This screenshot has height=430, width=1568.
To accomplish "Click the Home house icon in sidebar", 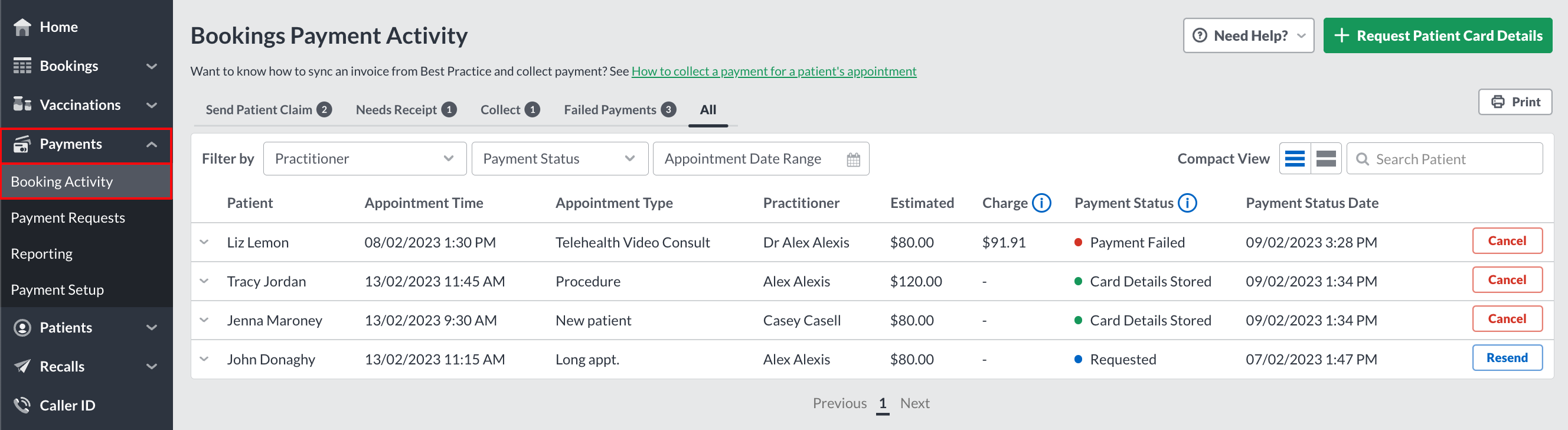I will pos(22,27).
